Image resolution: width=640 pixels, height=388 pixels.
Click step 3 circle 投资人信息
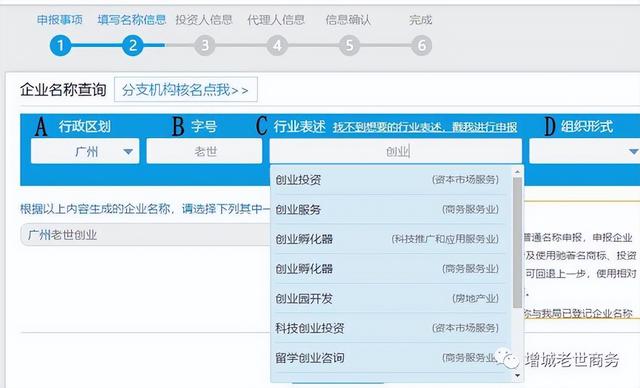(205, 45)
